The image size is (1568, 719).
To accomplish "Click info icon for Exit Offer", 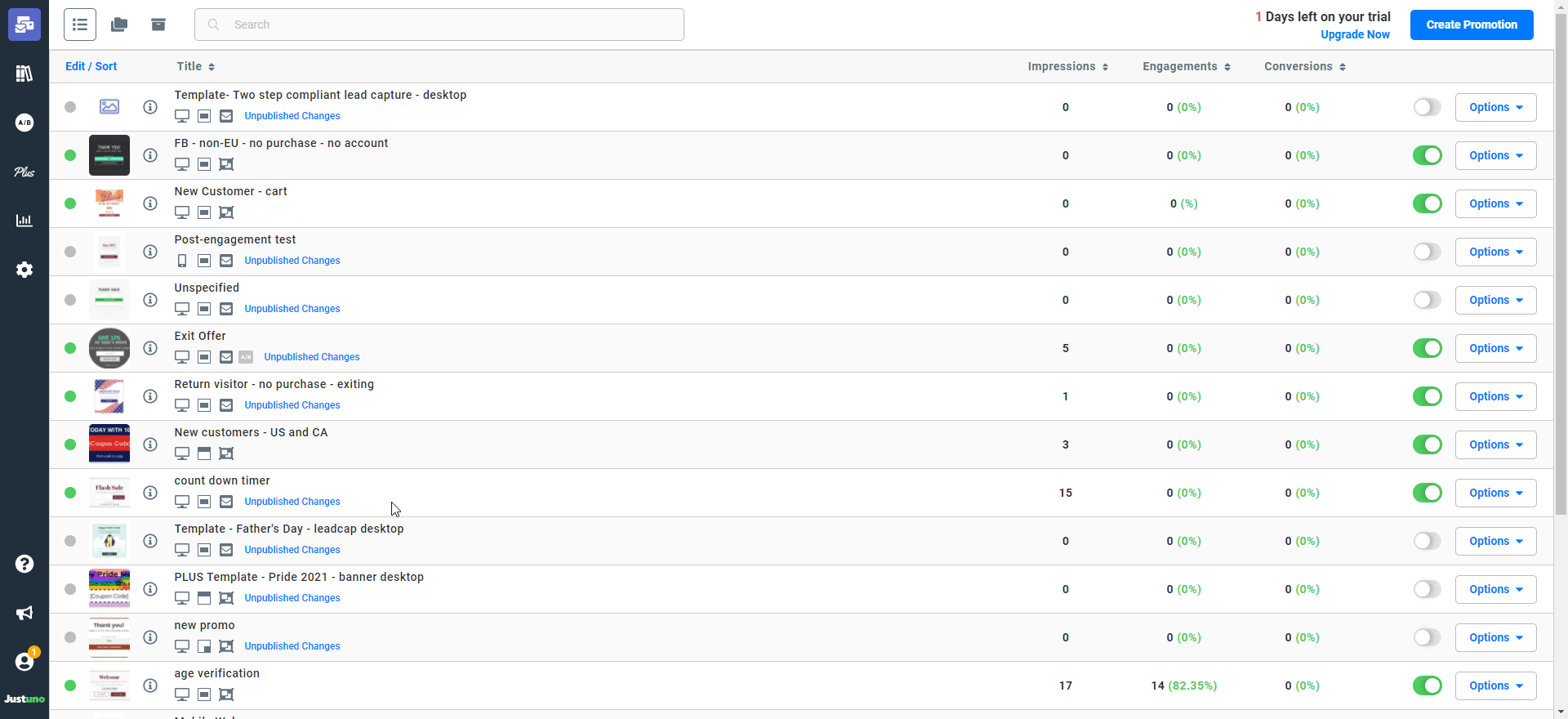I will [150, 348].
